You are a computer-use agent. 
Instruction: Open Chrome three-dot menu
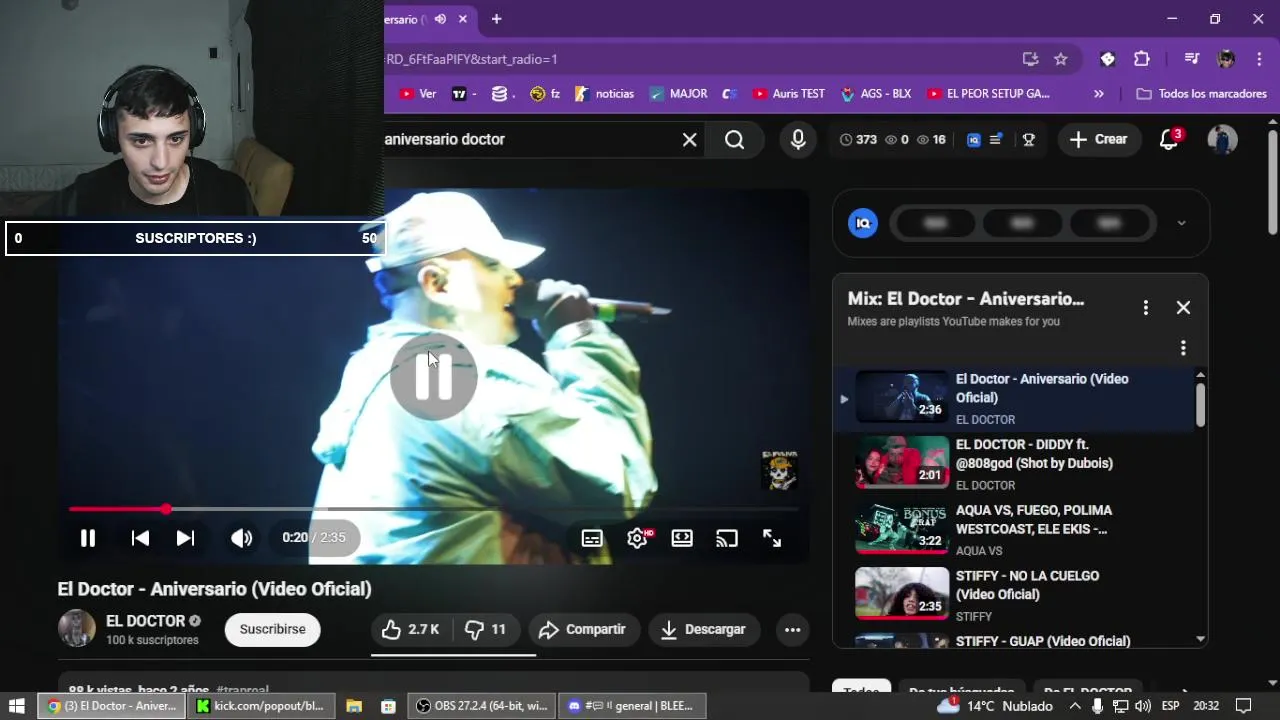pos(1258,59)
